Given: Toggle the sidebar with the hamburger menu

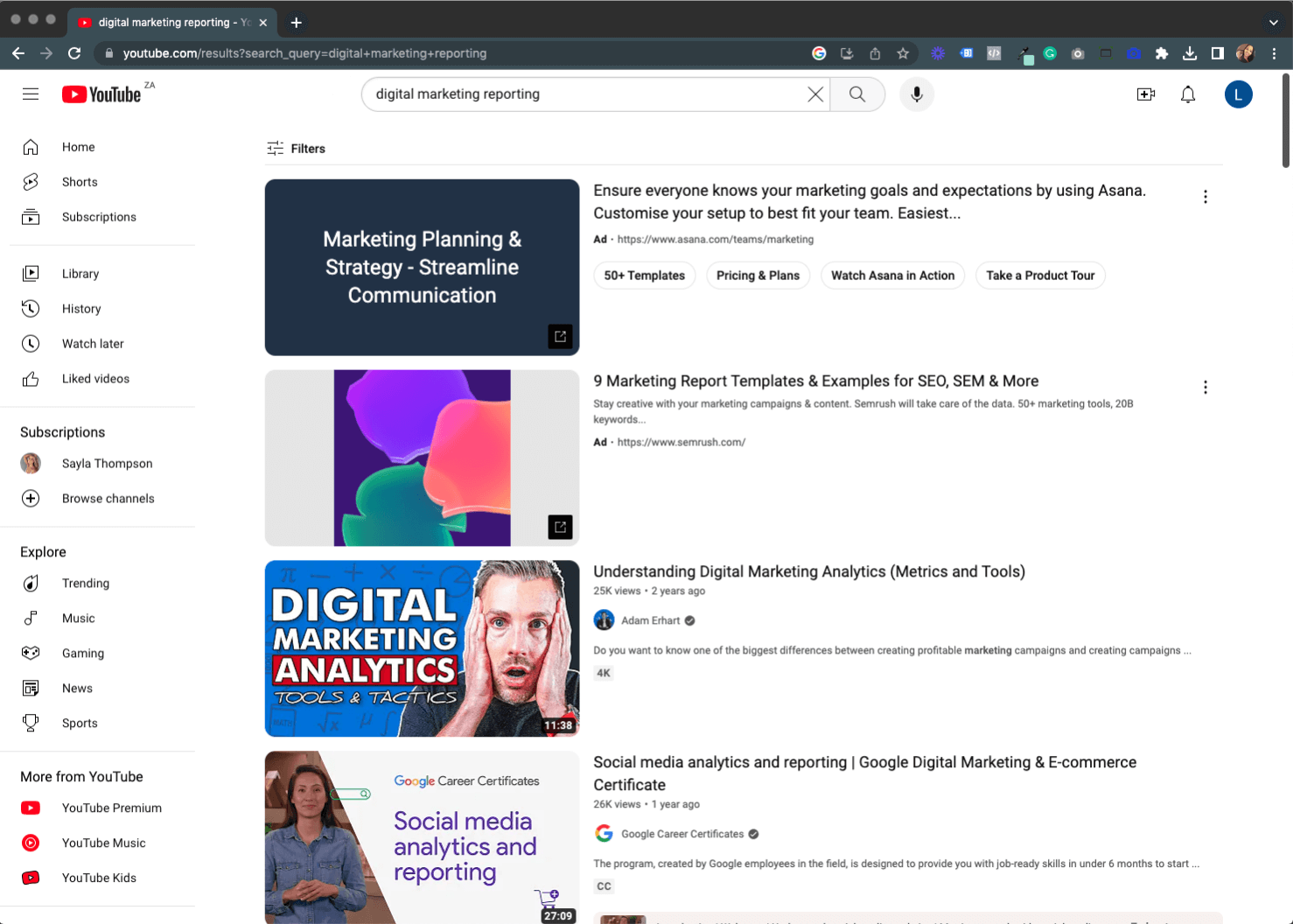Looking at the screenshot, I should 31,94.
